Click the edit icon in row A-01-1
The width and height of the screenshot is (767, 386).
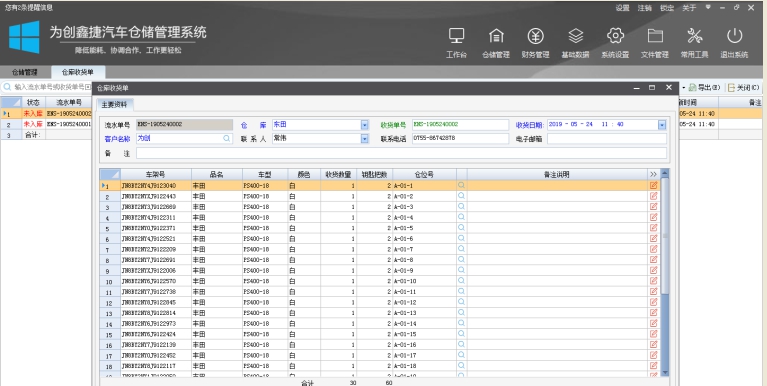coord(654,185)
